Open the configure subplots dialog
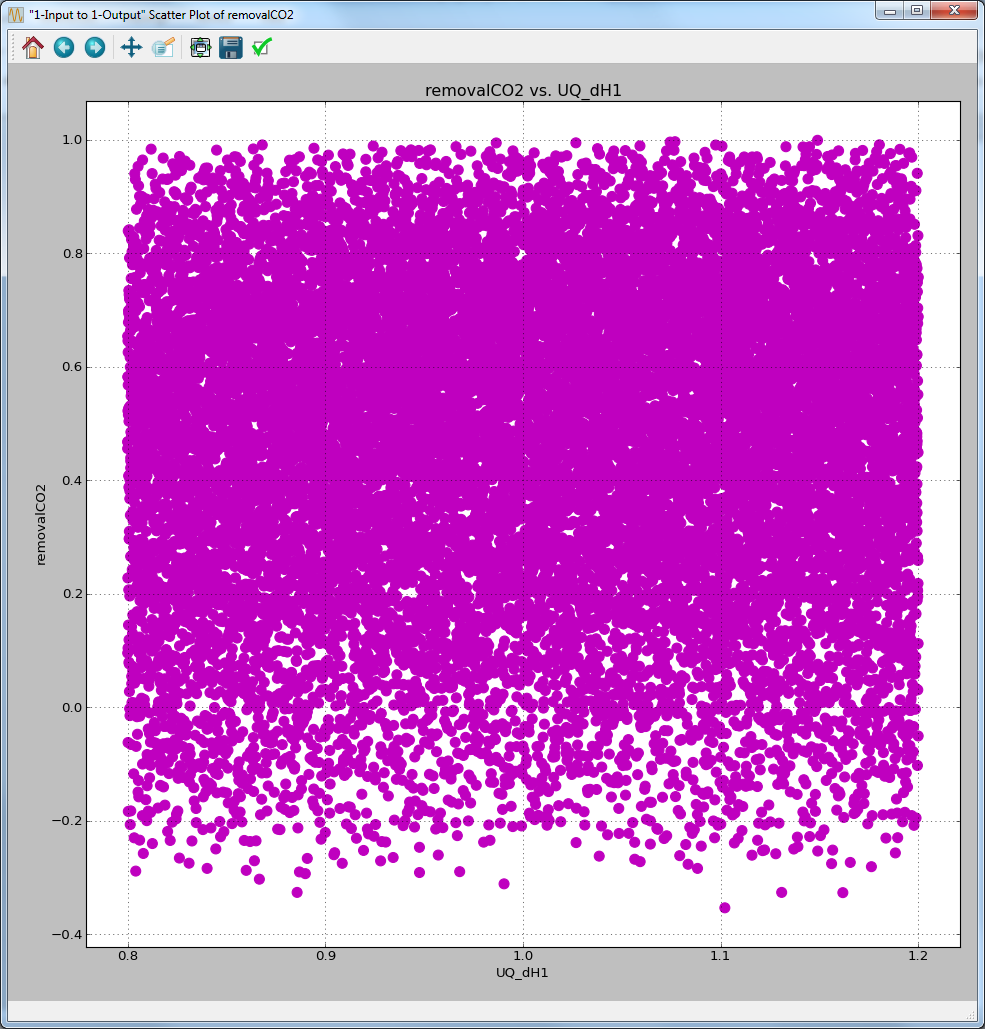 click(199, 47)
